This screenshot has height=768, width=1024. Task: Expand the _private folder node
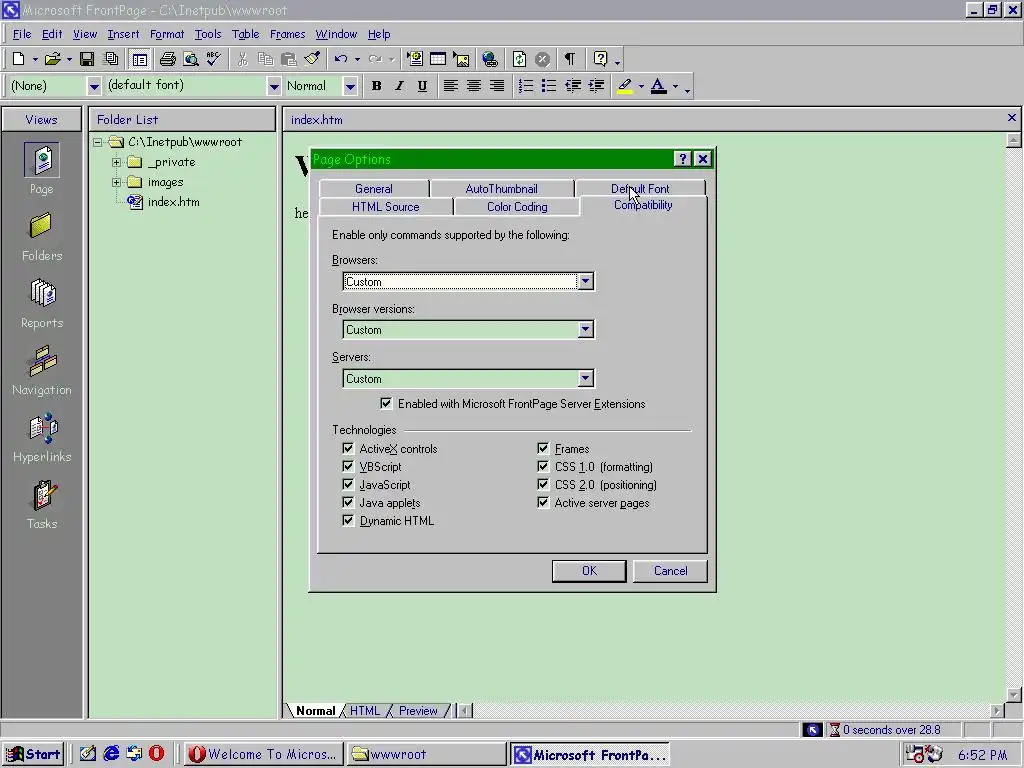tap(116, 162)
